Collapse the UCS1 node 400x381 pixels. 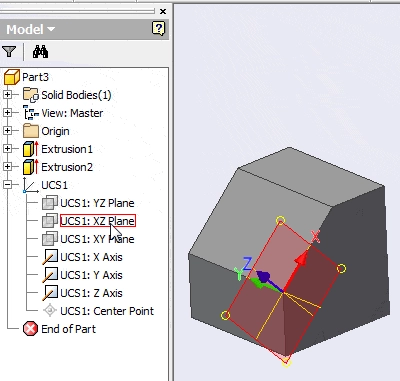(x=7, y=185)
